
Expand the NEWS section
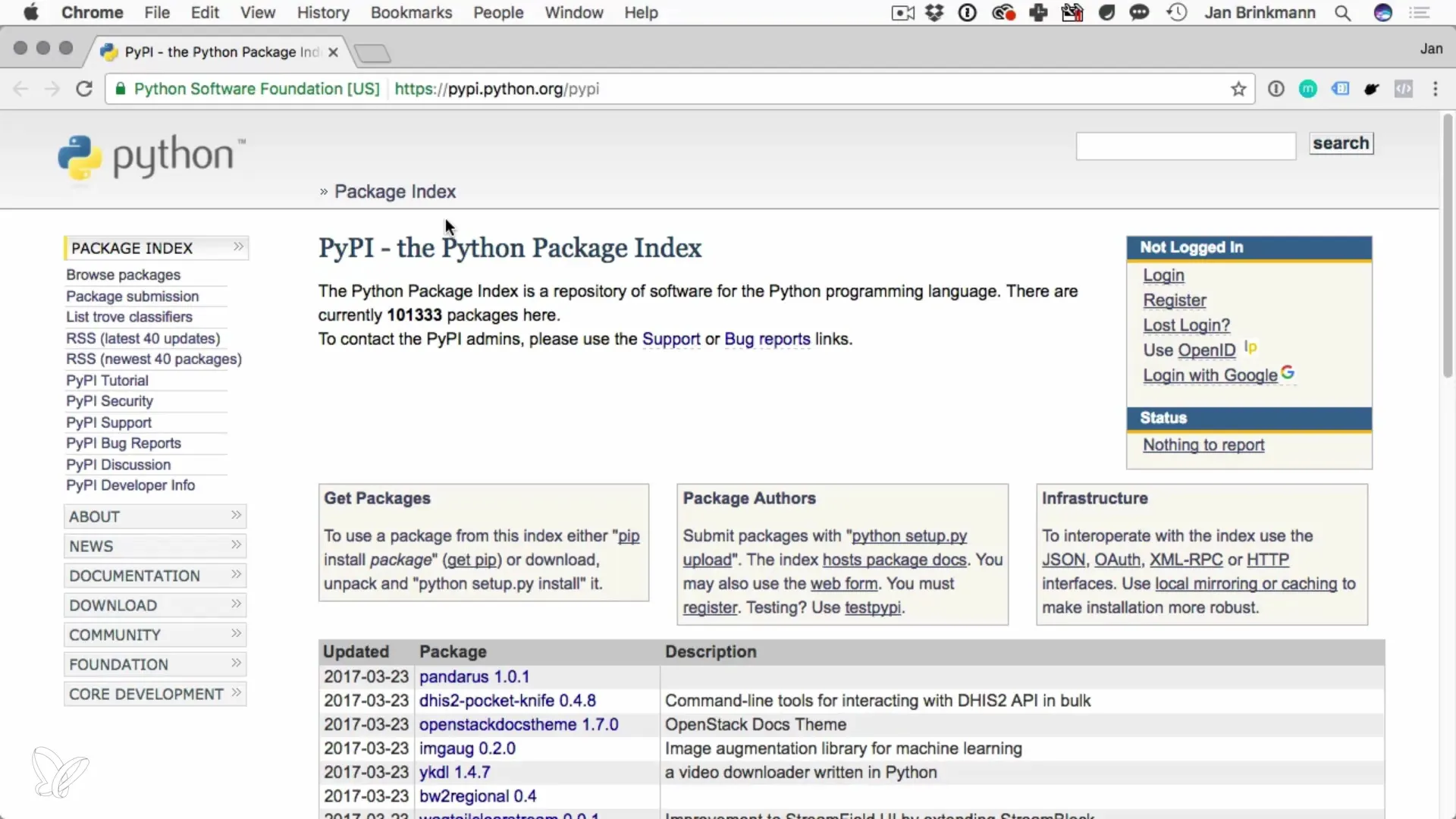click(x=155, y=546)
